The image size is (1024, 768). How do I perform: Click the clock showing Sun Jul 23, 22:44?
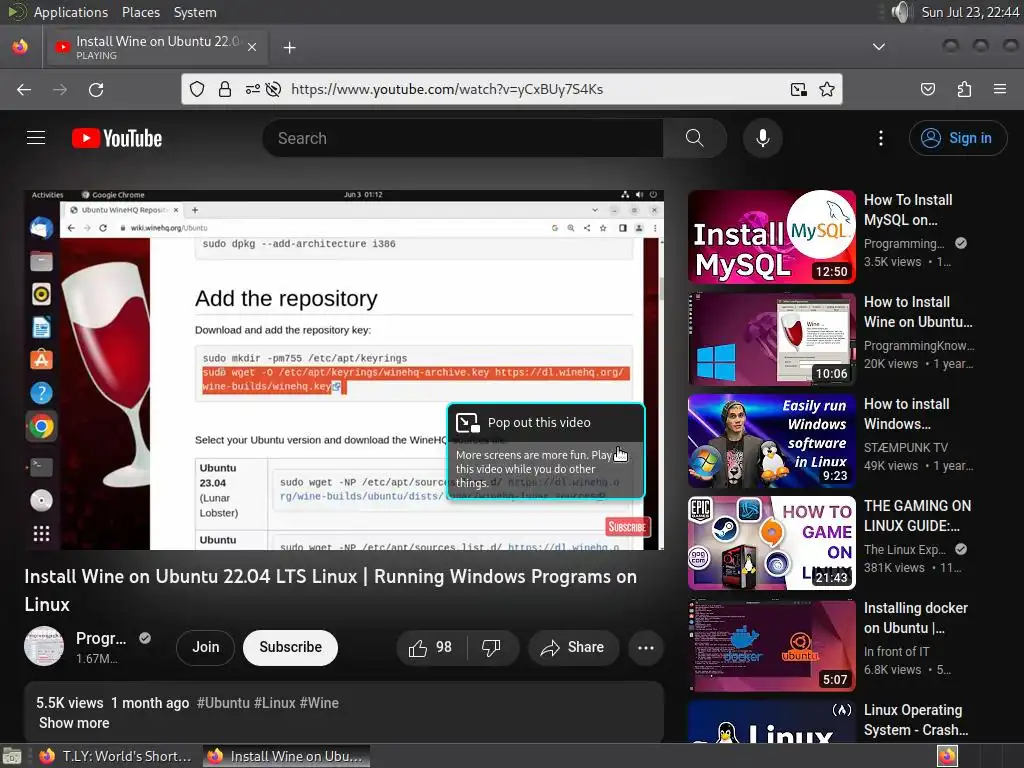click(x=970, y=12)
